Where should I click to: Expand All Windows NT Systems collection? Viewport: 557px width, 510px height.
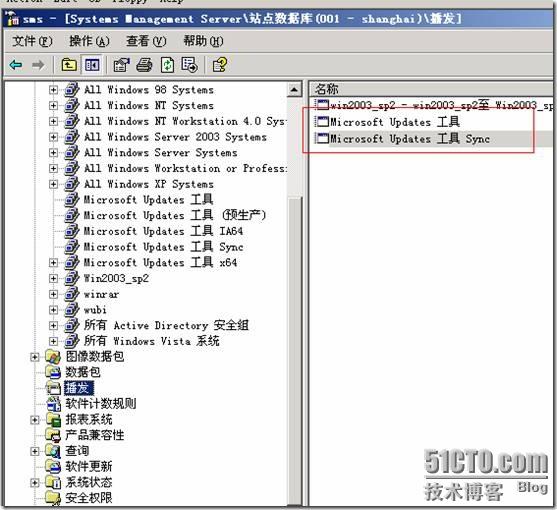[x=53, y=105]
